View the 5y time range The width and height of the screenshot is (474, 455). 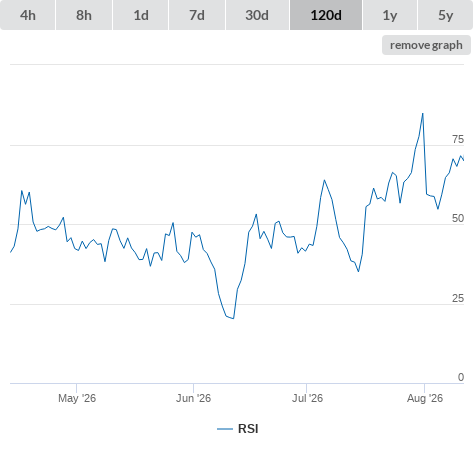coord(446,15)
